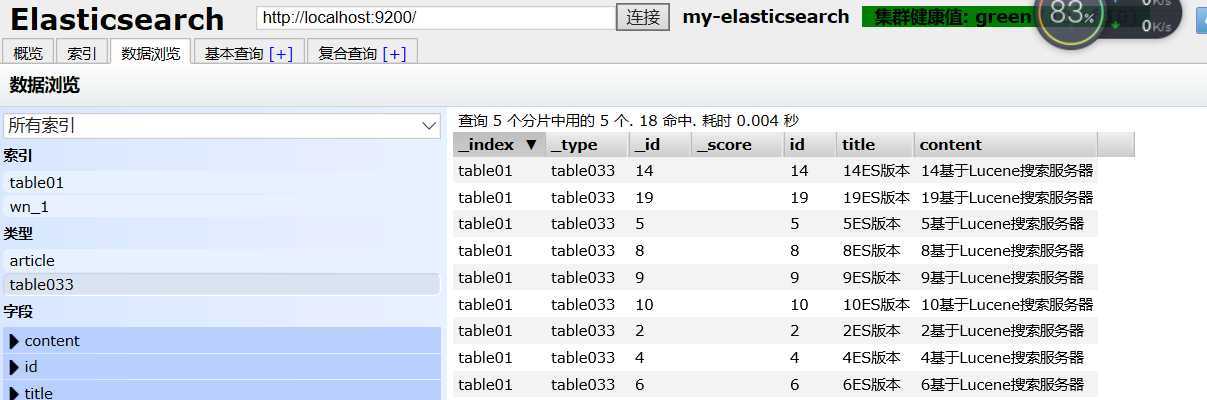The image size is (1207, 400).
Task: Click content cell 2基于Lucene搜索服务器
Action: (x=1006, y=331)
